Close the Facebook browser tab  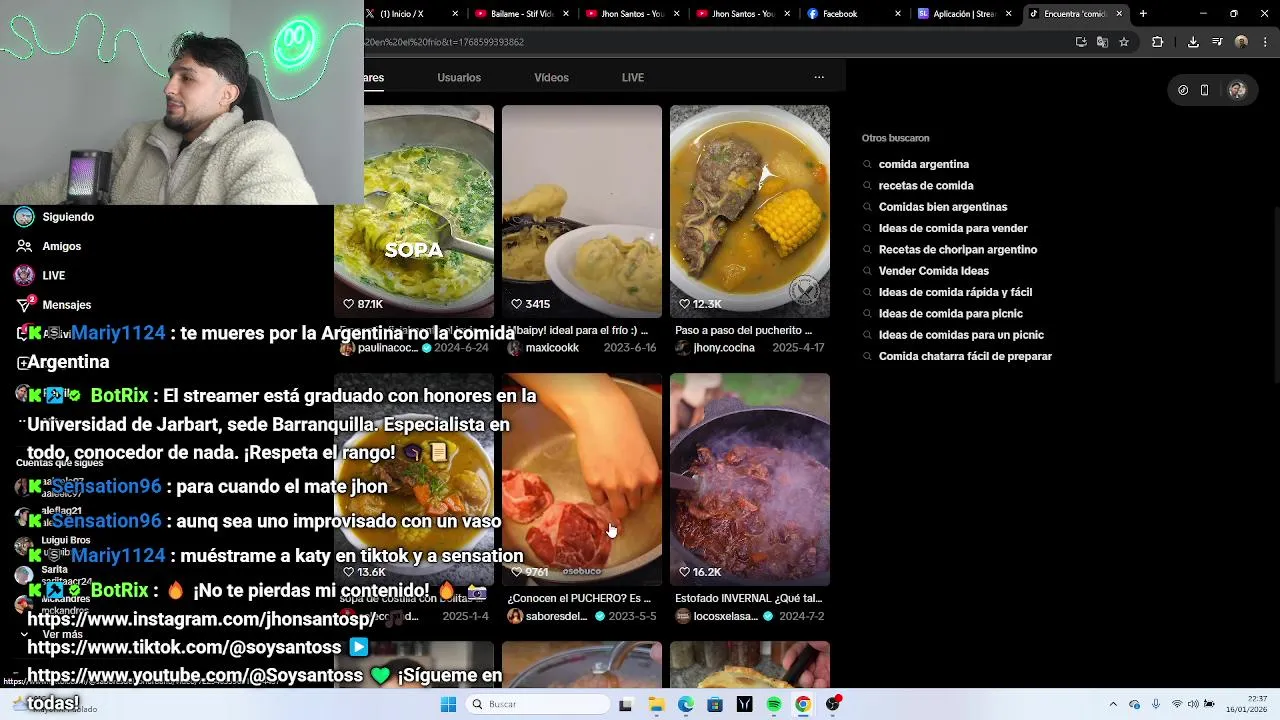[897, 14]
